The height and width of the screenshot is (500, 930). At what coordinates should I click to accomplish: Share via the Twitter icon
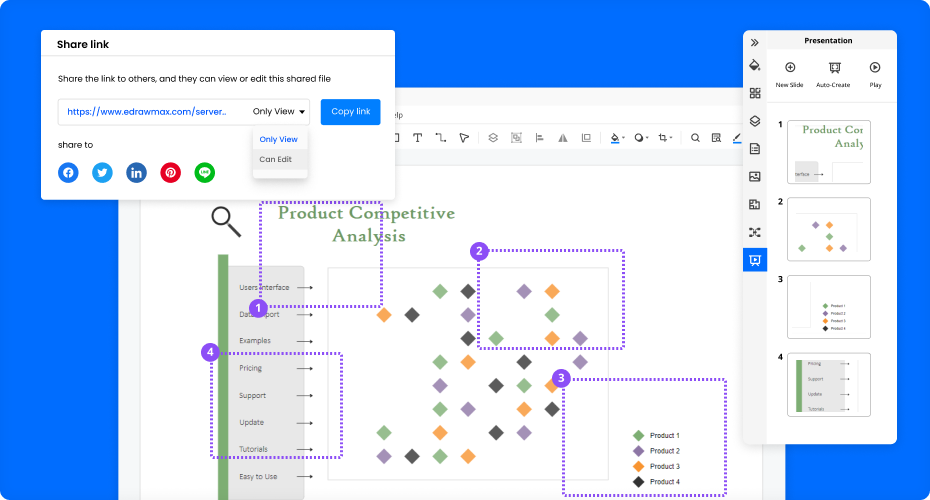pyautogui.click(x=102, y=172)
